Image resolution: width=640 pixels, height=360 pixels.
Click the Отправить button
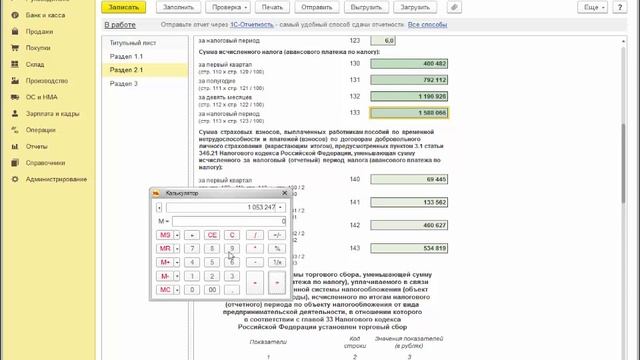317,7
